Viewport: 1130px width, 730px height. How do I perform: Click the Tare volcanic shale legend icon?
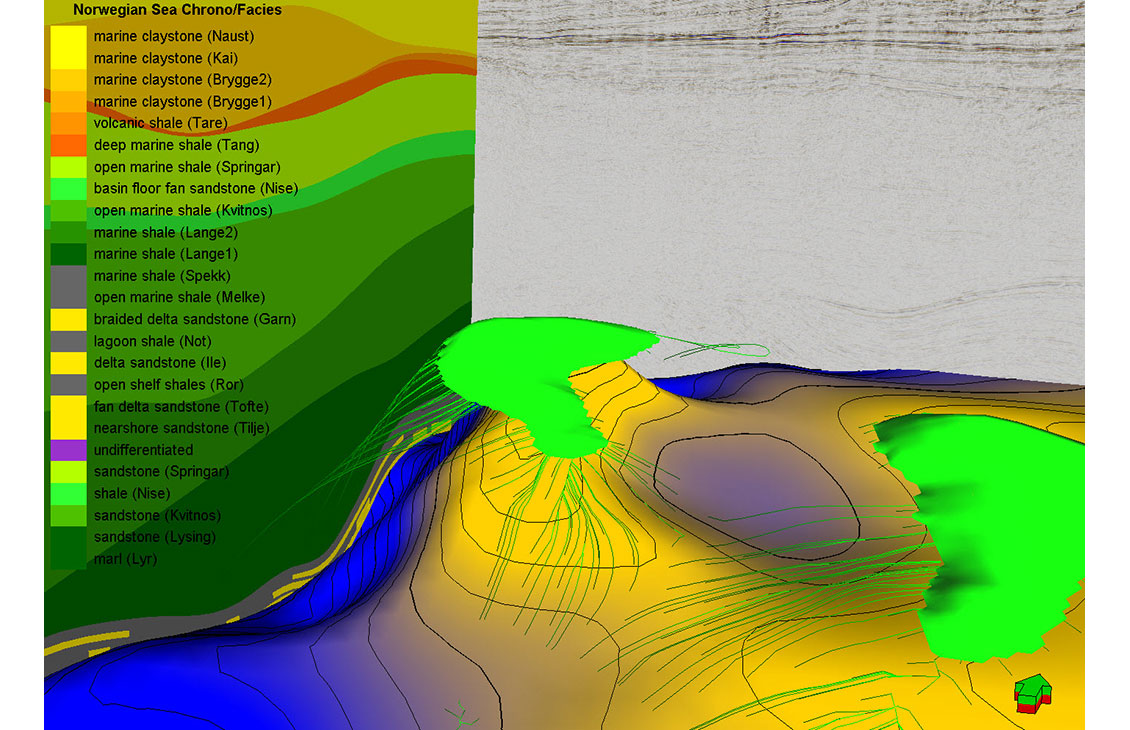[x=68, y=122]
